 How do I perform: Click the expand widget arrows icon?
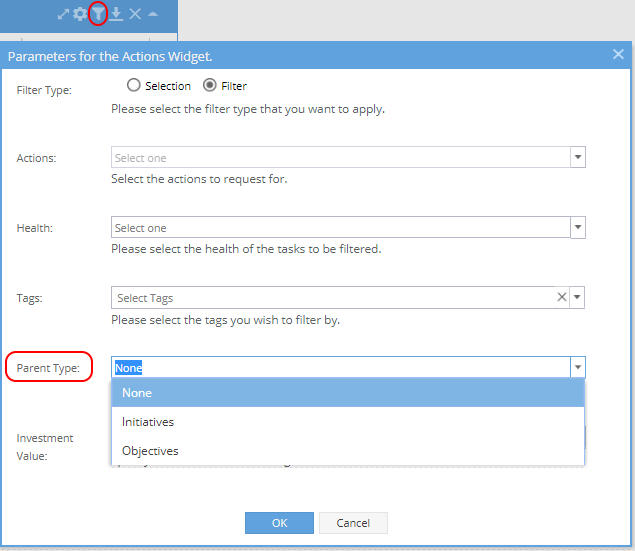pyautogui.click(x=63, y=14)
